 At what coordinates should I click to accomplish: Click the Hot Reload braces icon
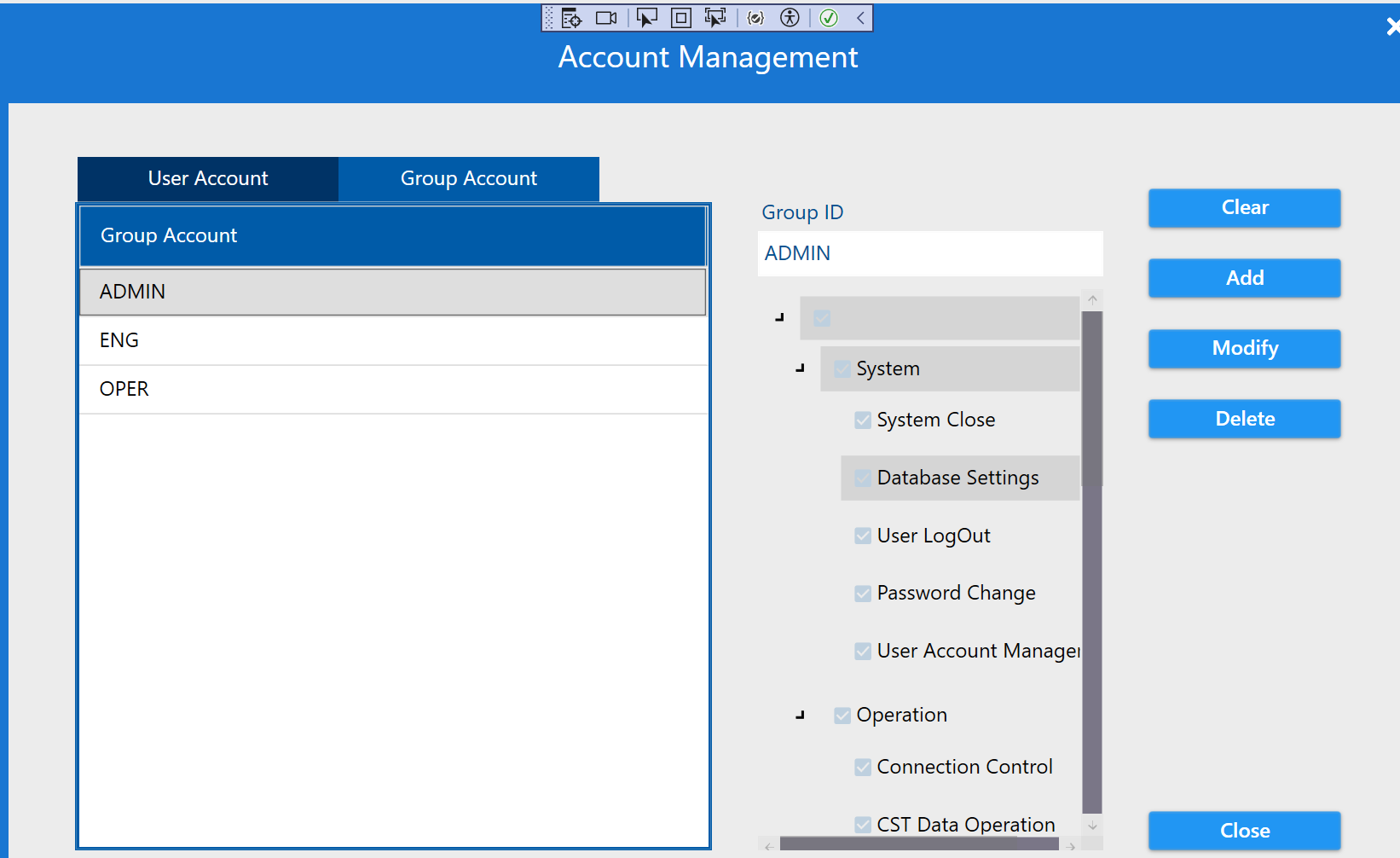755,18
